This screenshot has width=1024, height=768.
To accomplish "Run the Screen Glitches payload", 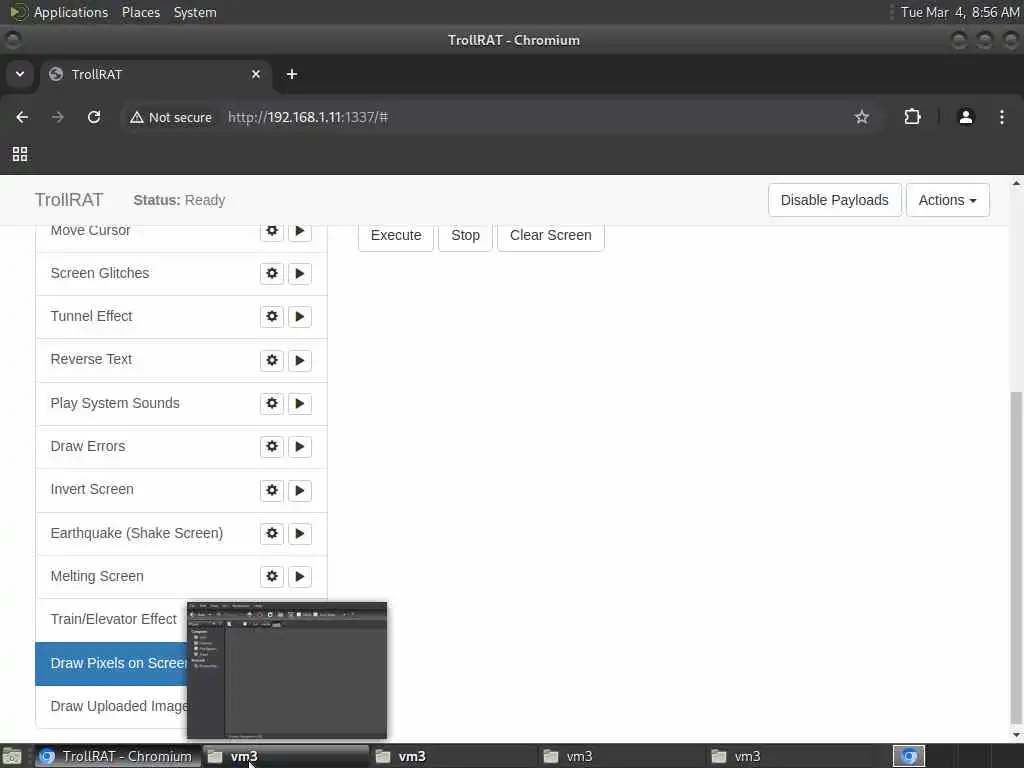I will 300,273.
